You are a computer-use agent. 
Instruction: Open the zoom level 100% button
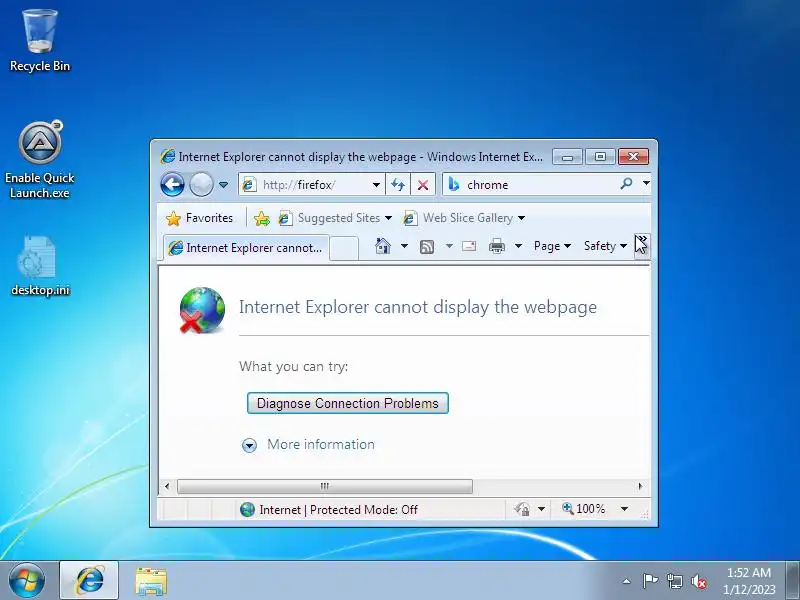coord(583,509)
